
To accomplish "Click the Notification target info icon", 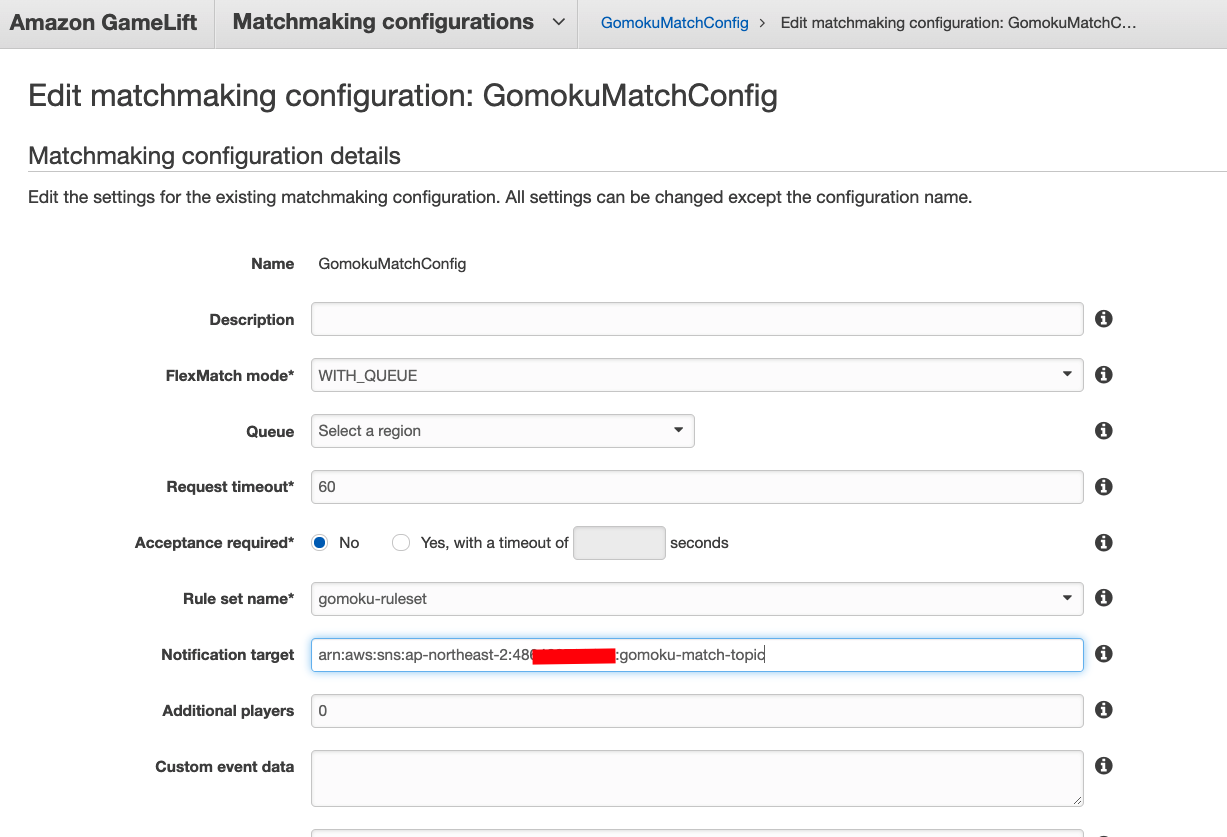I will pos(1104,654).
